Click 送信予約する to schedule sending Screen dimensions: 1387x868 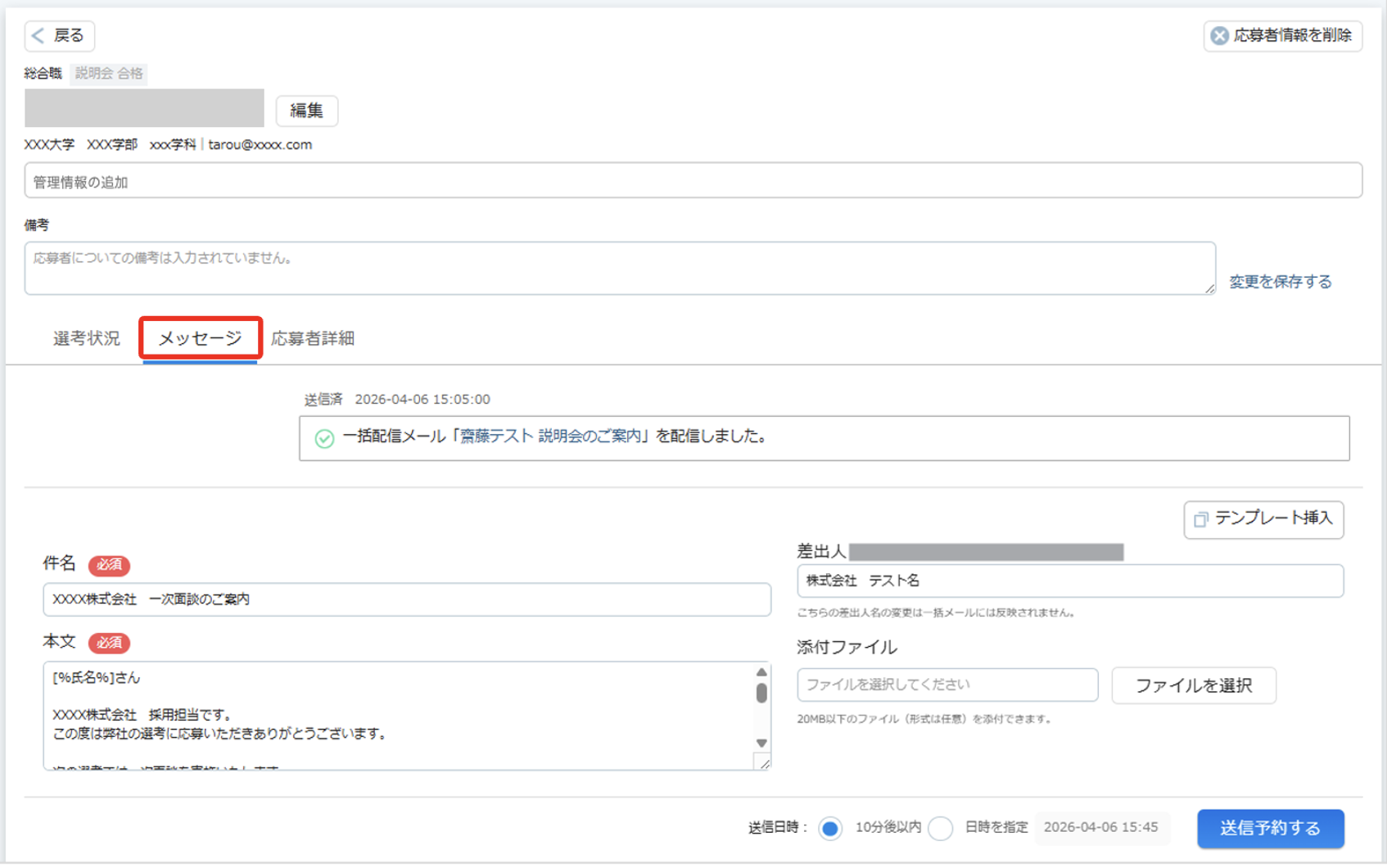[x=1270, y=829]
